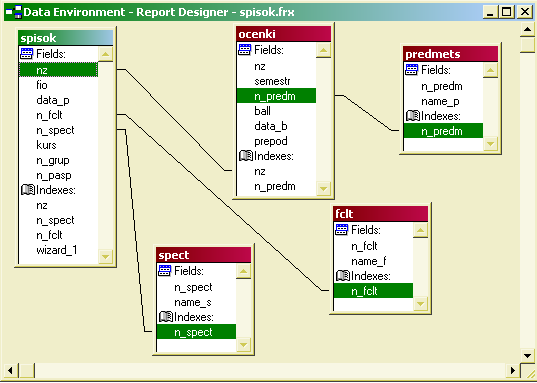537x383 pixels.
Task: Click the Indexes book icon in spisok table
Action: tap(28, 189)
